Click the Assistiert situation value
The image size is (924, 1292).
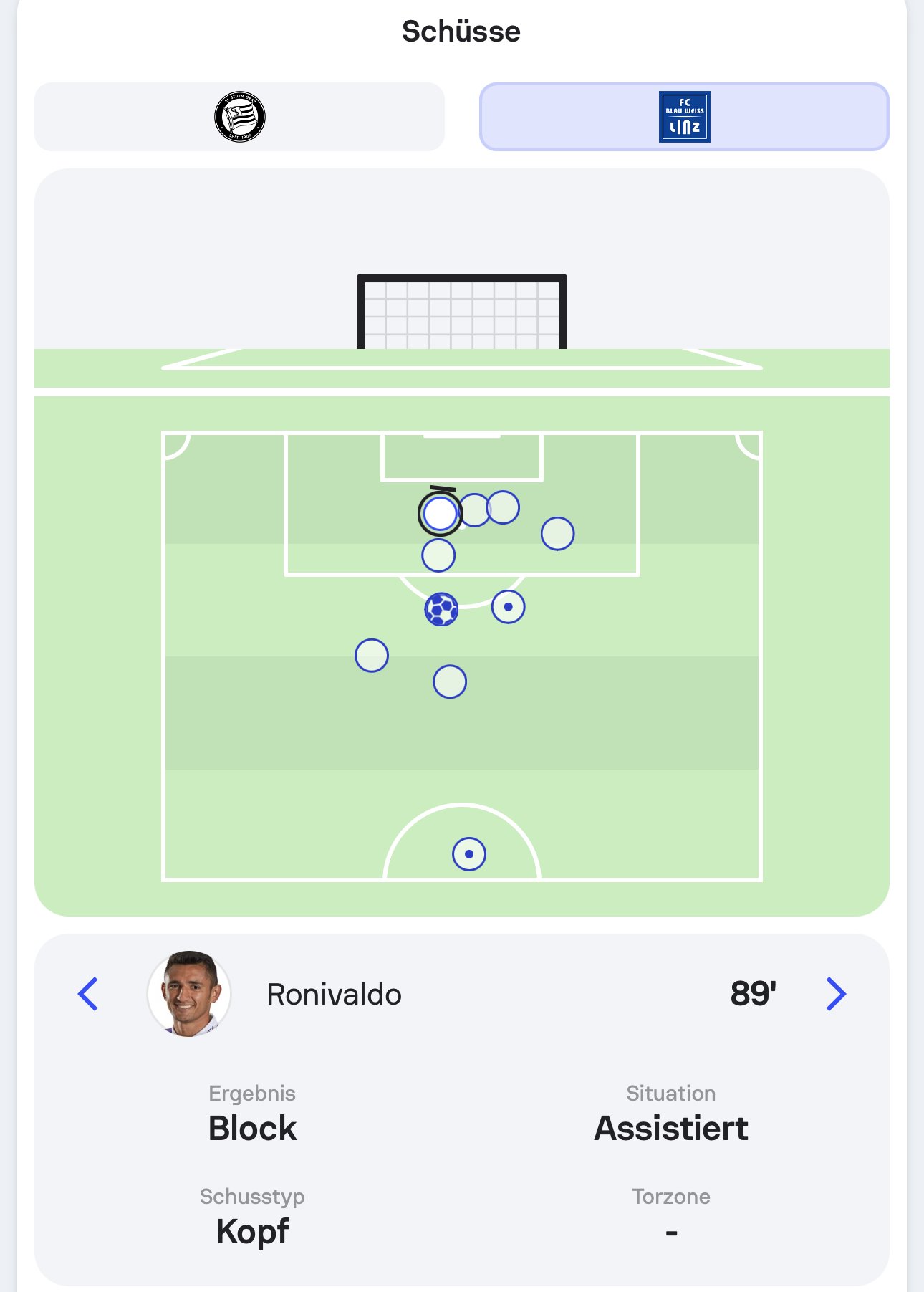click(671, 1129)
